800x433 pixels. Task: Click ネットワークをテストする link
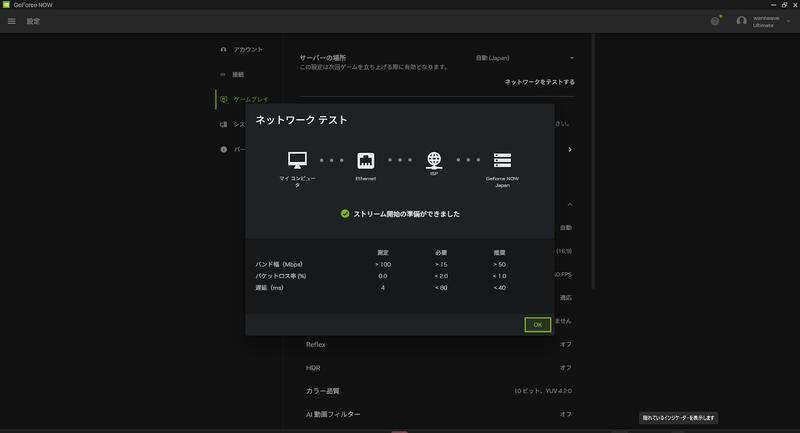pyautogui.click(x=540, y=82)
